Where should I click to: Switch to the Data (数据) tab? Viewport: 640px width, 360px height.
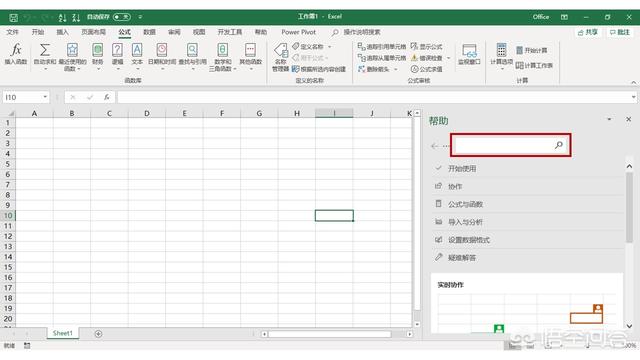[149, 32]
